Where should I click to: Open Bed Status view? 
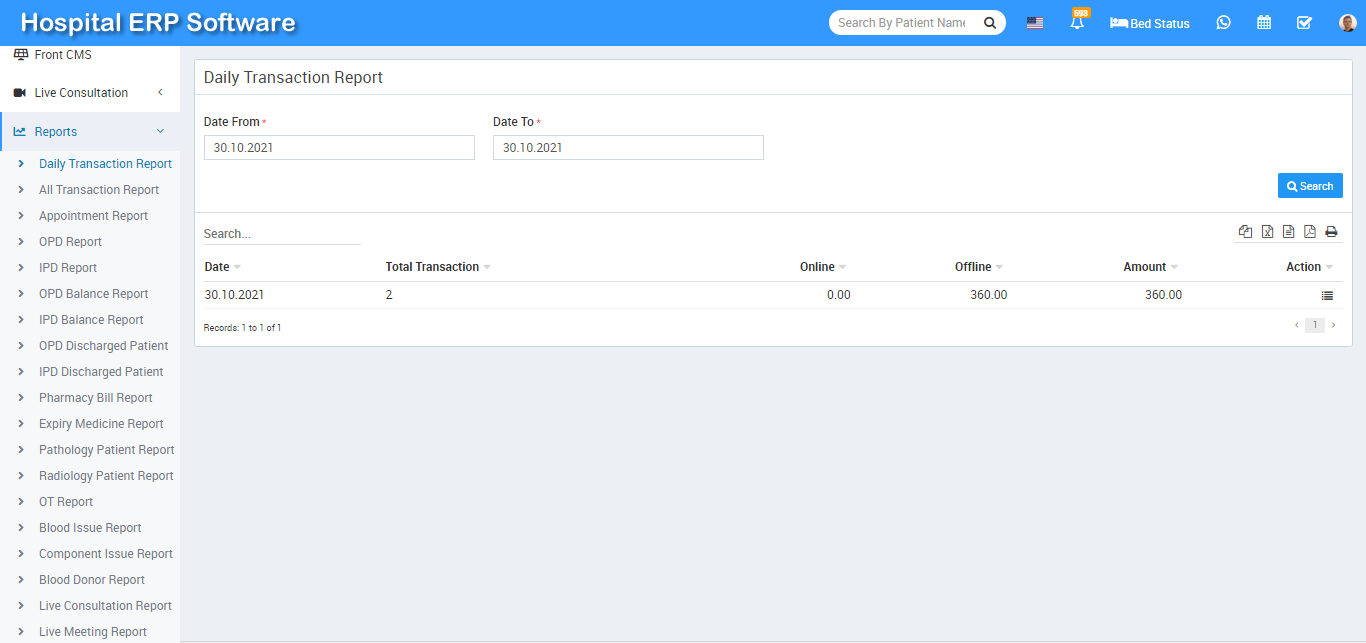tap(1150, 23)
